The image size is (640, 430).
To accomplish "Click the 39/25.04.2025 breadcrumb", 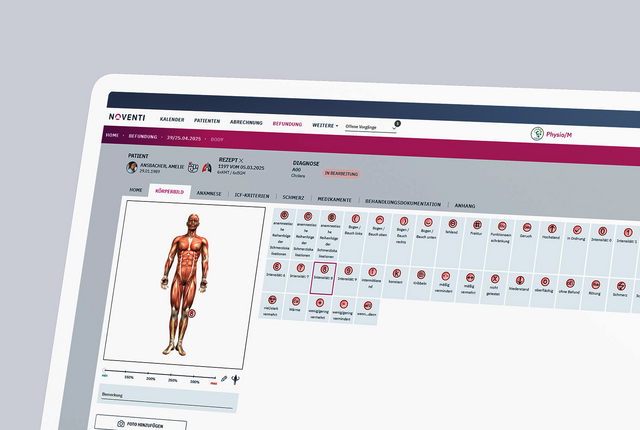I will pyautogui.click(x=184, y=138).
